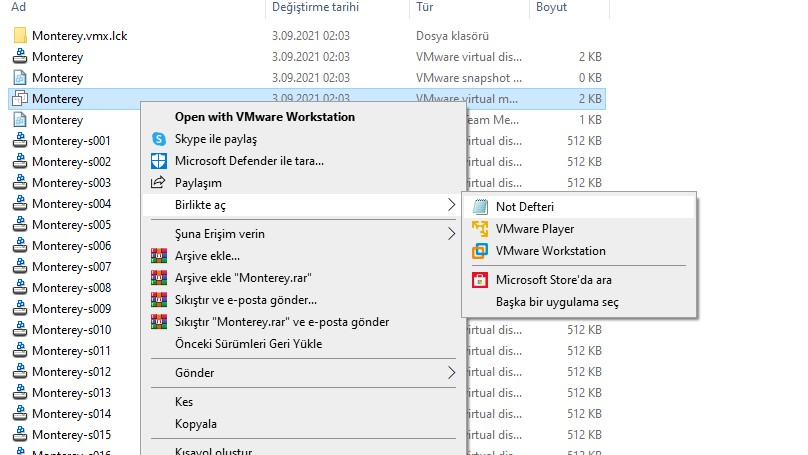
Task: Open with VMware Player
Action: pos(535,229)
